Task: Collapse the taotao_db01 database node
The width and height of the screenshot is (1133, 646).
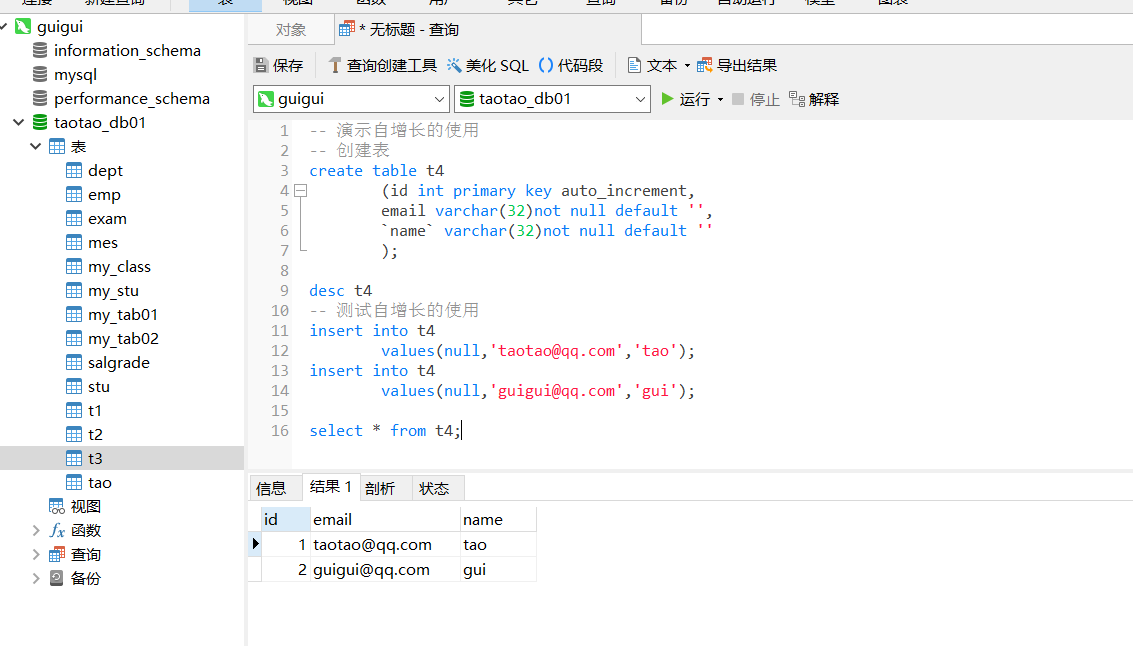Action: coord(19,123)
